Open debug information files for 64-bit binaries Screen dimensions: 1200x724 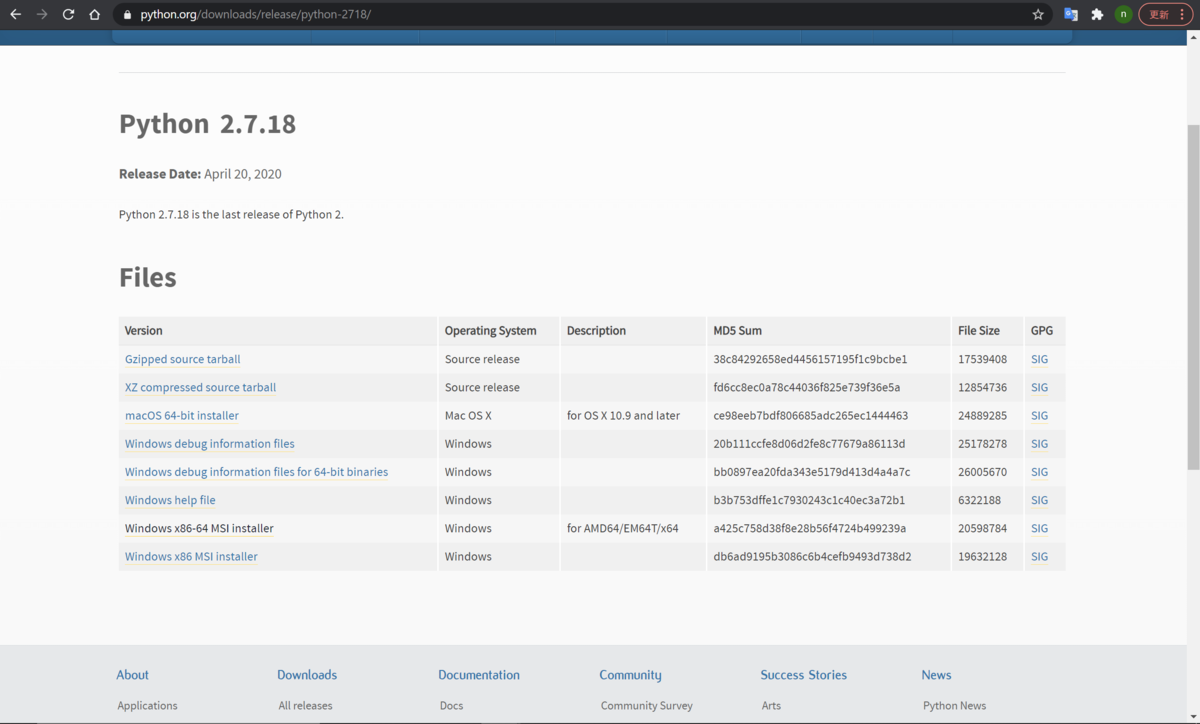256,471
